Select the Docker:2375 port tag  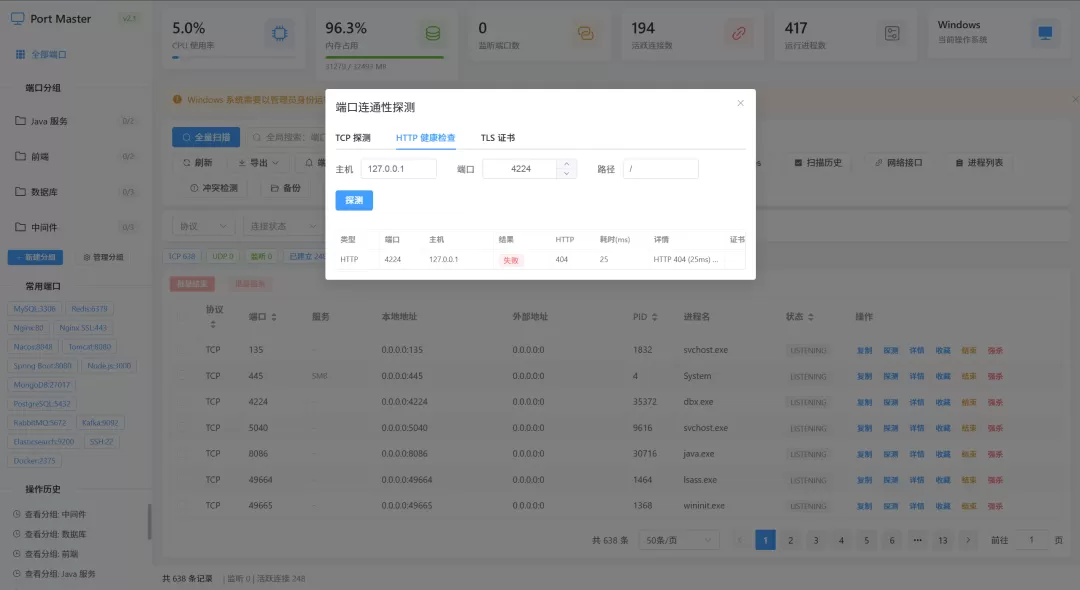34,461
